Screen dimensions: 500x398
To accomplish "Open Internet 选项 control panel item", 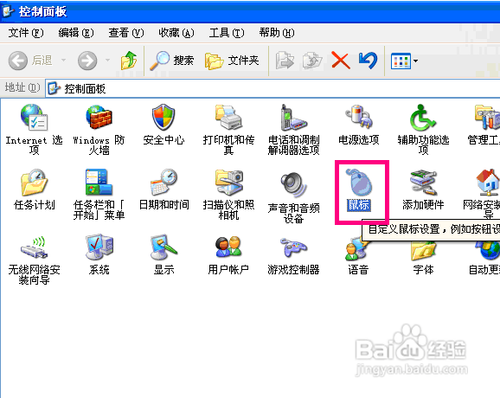I will coord(34,128).
